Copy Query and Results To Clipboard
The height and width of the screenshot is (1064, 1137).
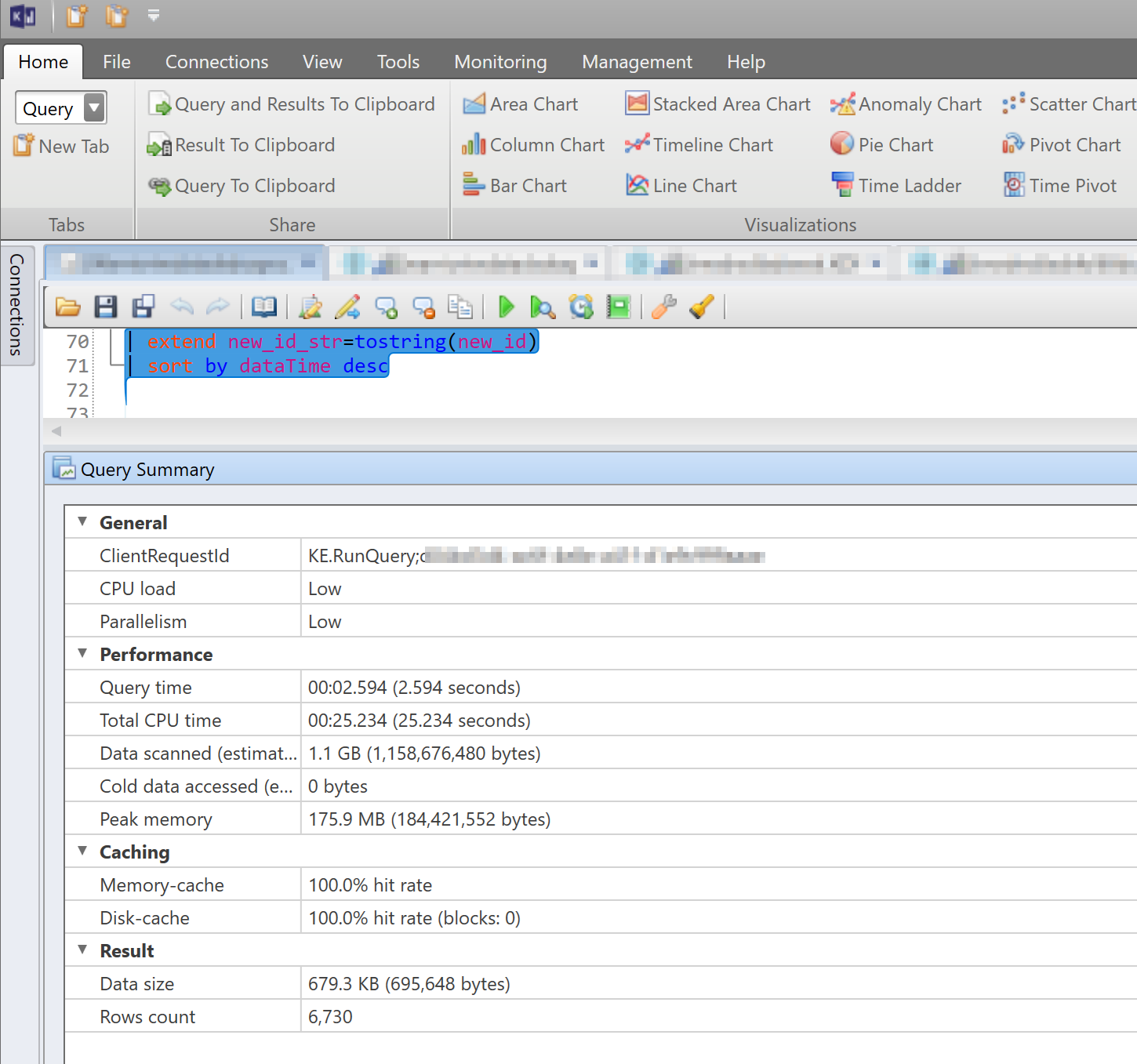[x=292, y=104]
